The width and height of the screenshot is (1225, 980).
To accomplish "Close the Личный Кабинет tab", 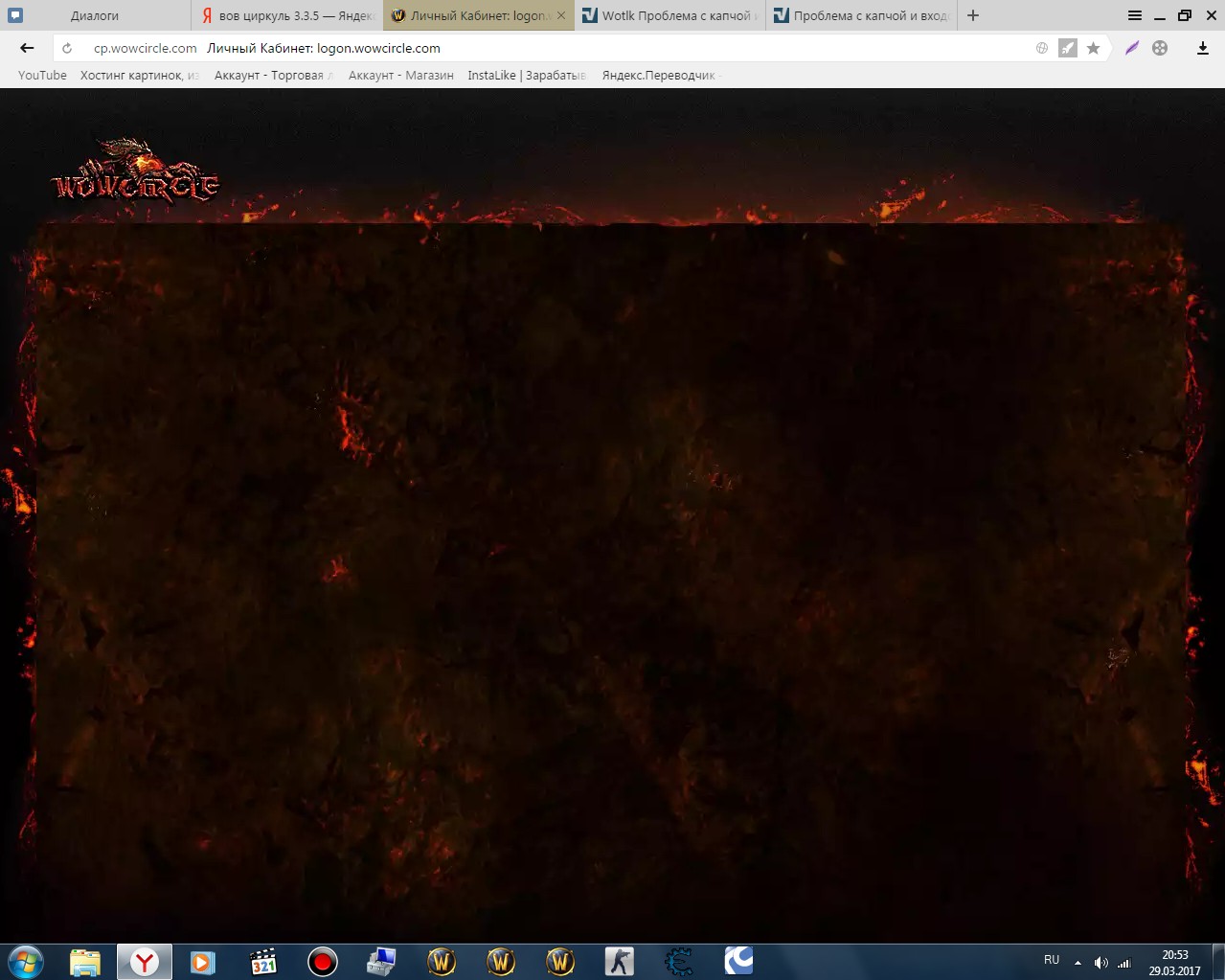I will (561, 15).
